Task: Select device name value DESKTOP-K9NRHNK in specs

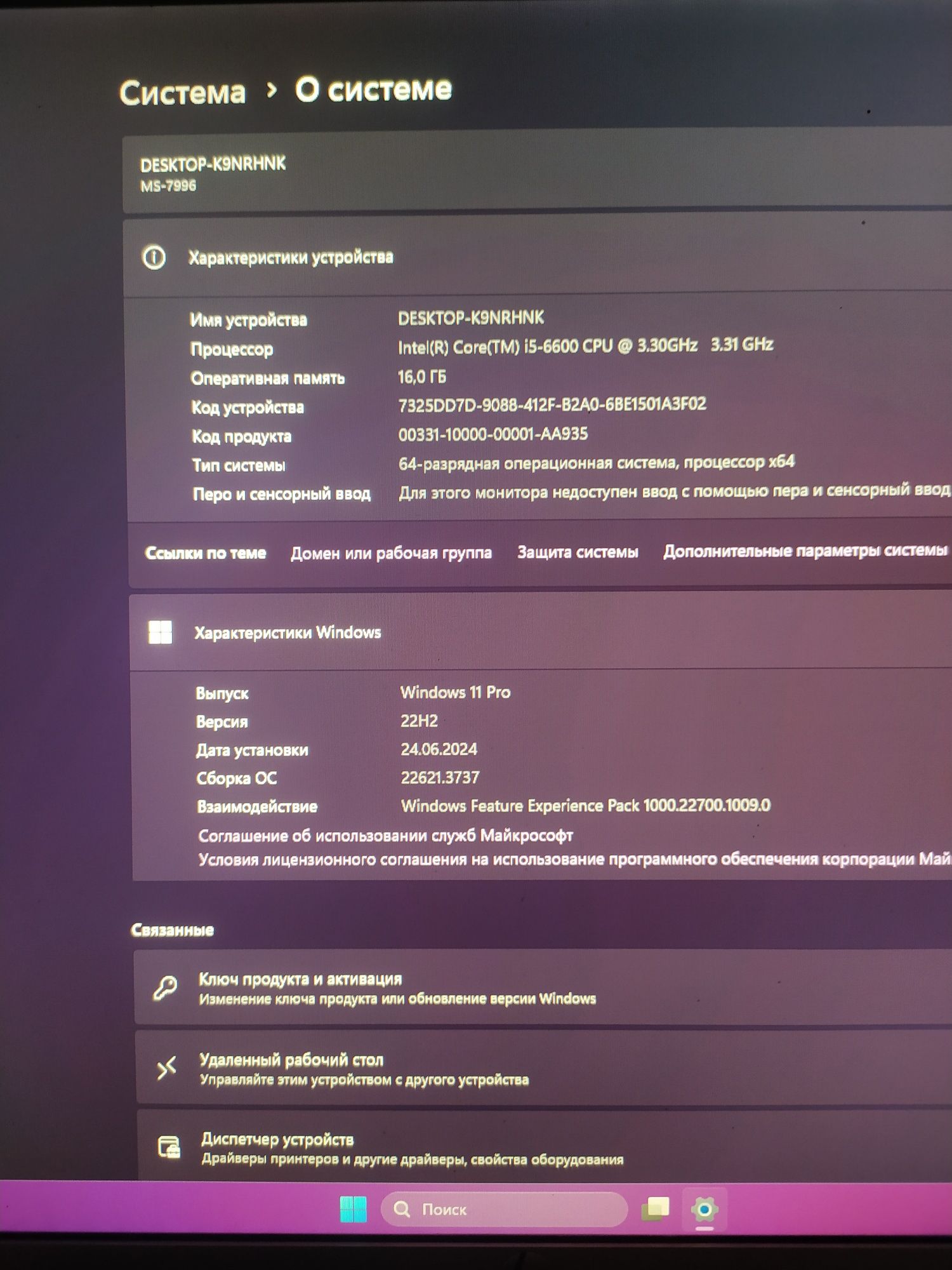Action: [x=471, y=317]
